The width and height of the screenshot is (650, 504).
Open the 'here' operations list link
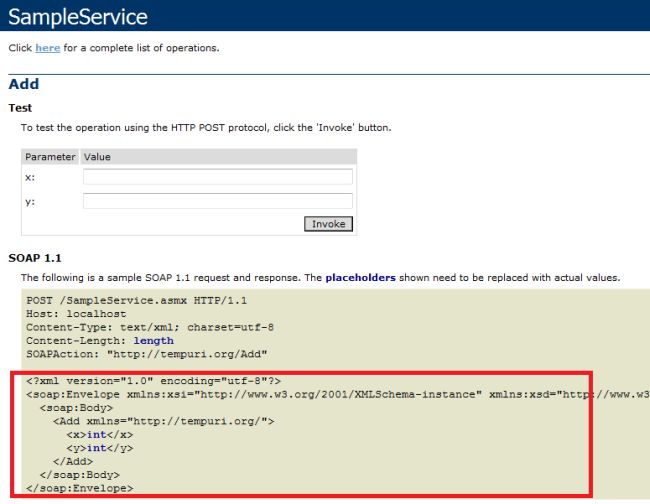click(x=48, y=48)
